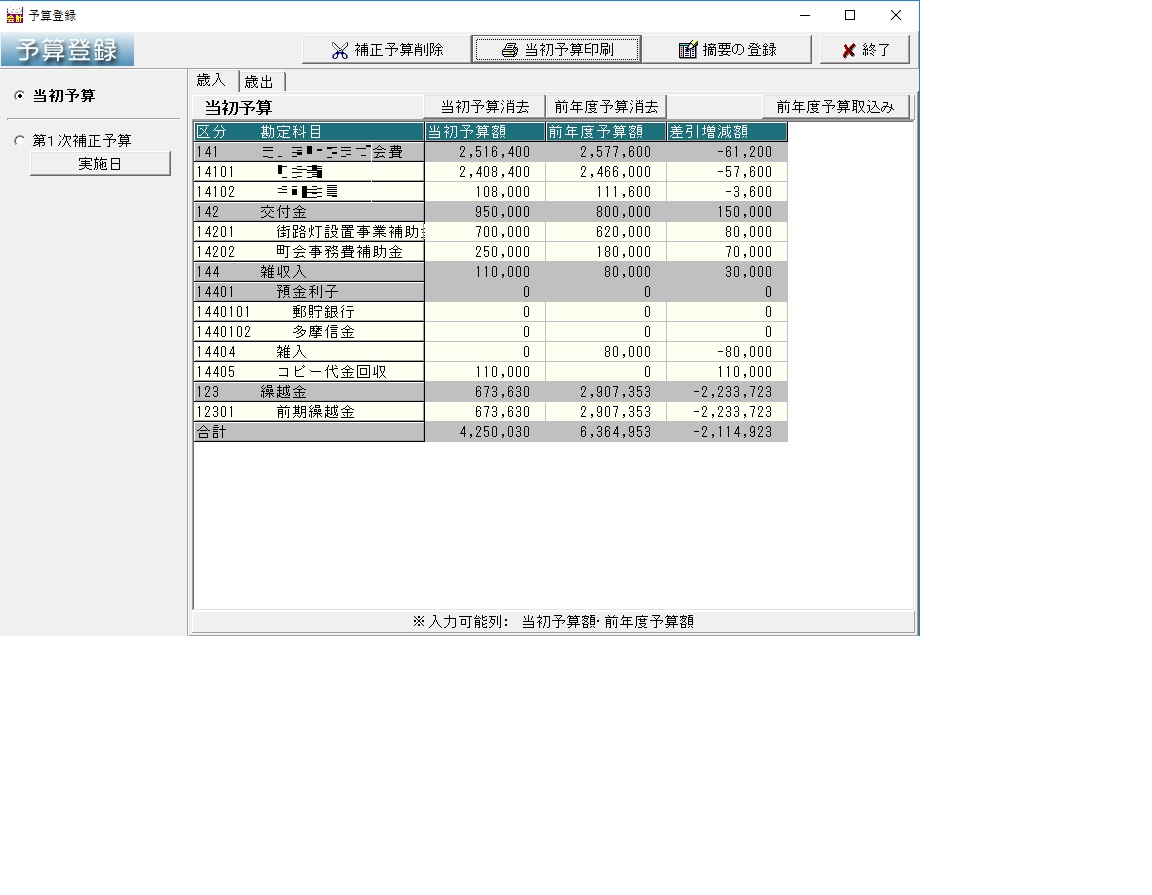Image resolution: width=1152 pixels, height=895 pixels.
Task: Select the 第1次補正予算 radio button
Action: tap(19, 141)
